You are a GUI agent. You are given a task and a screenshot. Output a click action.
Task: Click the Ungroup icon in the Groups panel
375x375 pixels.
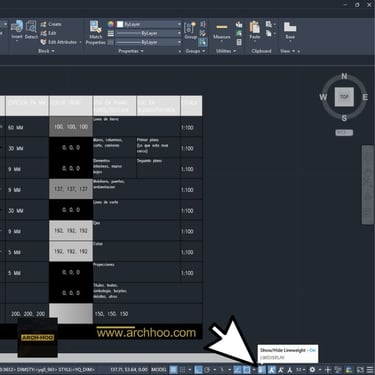pos(203,24)
